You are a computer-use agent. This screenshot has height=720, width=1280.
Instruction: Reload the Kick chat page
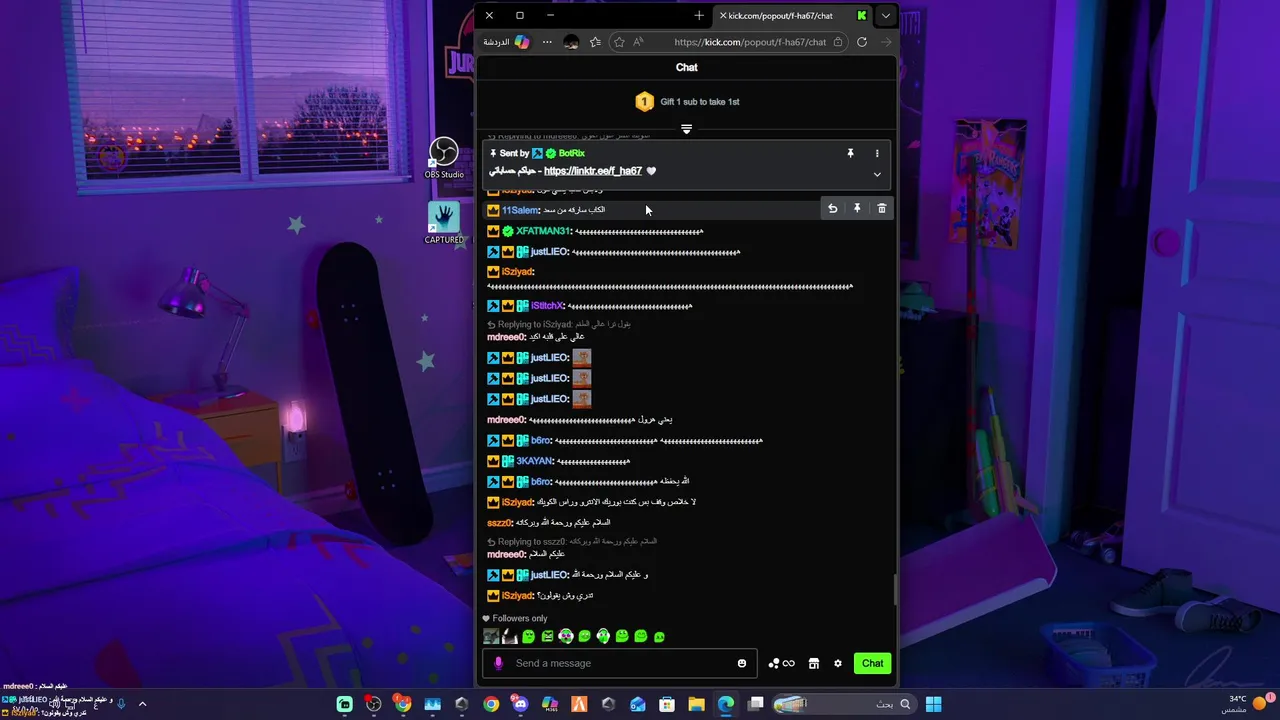[861, 42]
